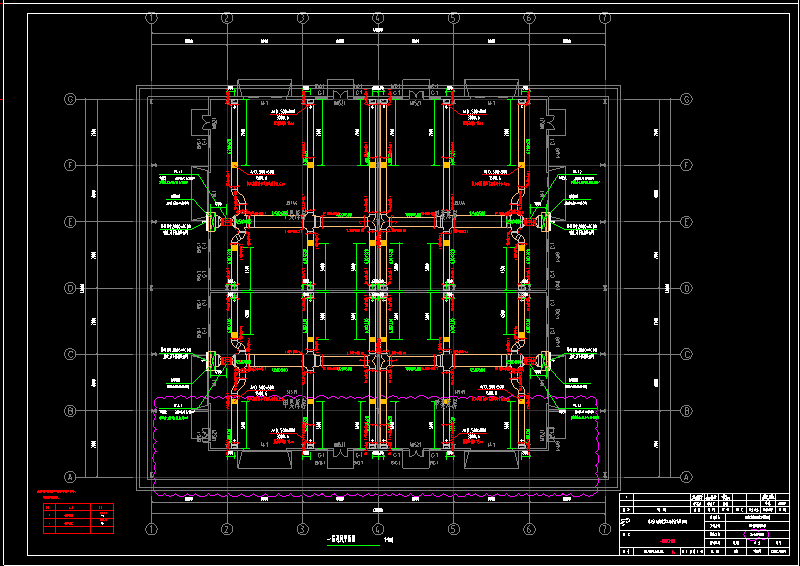The height and width of the screenshot is (566, 800).
Task: Select row bubble A on left side
Action: click(x=71, y=476)
